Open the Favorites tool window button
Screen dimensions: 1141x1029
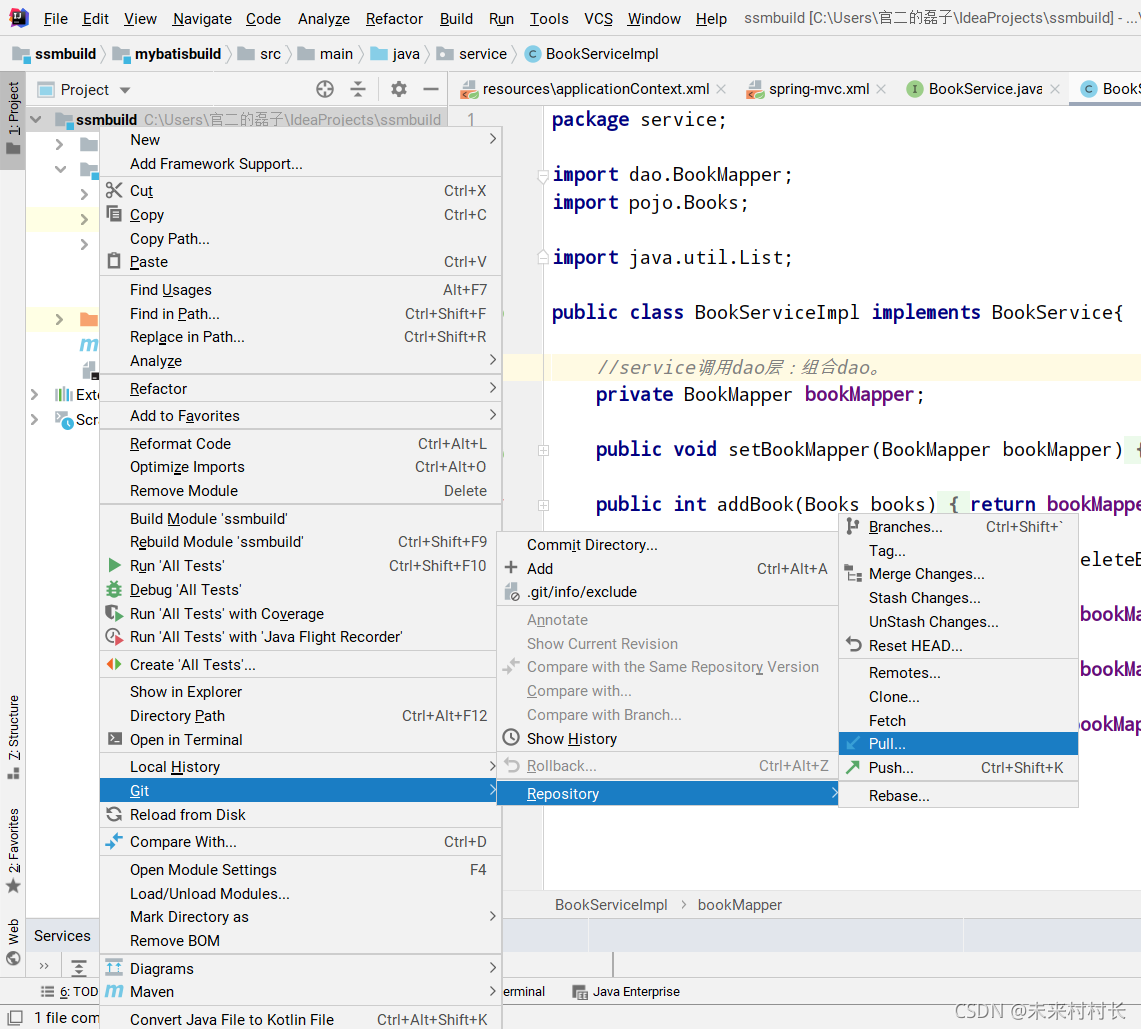click(x=13, y=850)
